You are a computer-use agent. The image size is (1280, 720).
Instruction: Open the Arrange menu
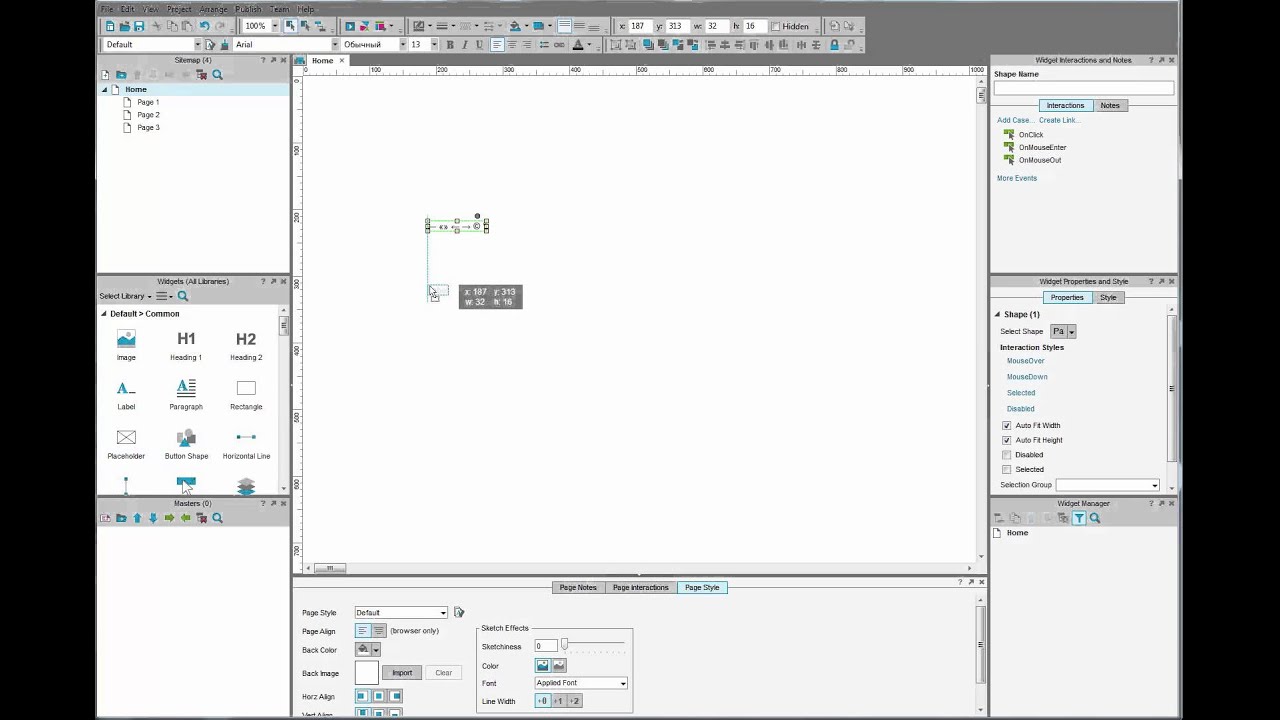pos(213,9)
